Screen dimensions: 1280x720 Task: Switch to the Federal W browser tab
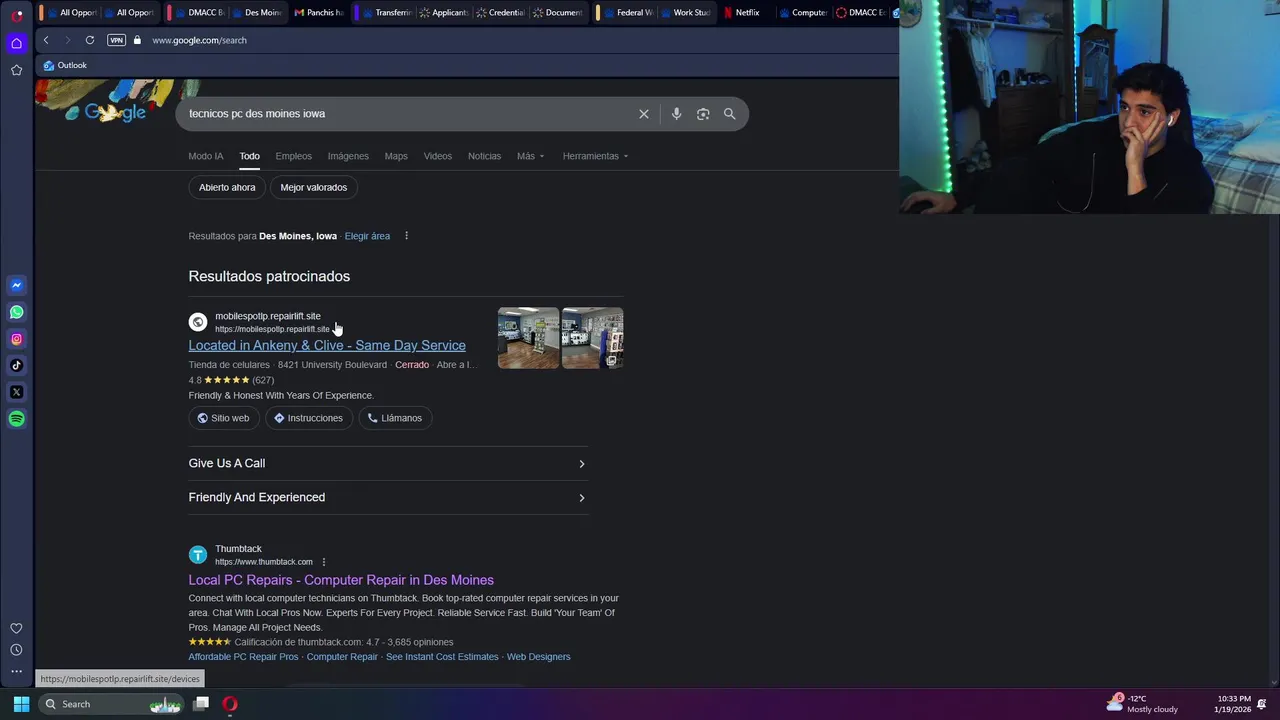pyautogui.click(x=628, y=13)
